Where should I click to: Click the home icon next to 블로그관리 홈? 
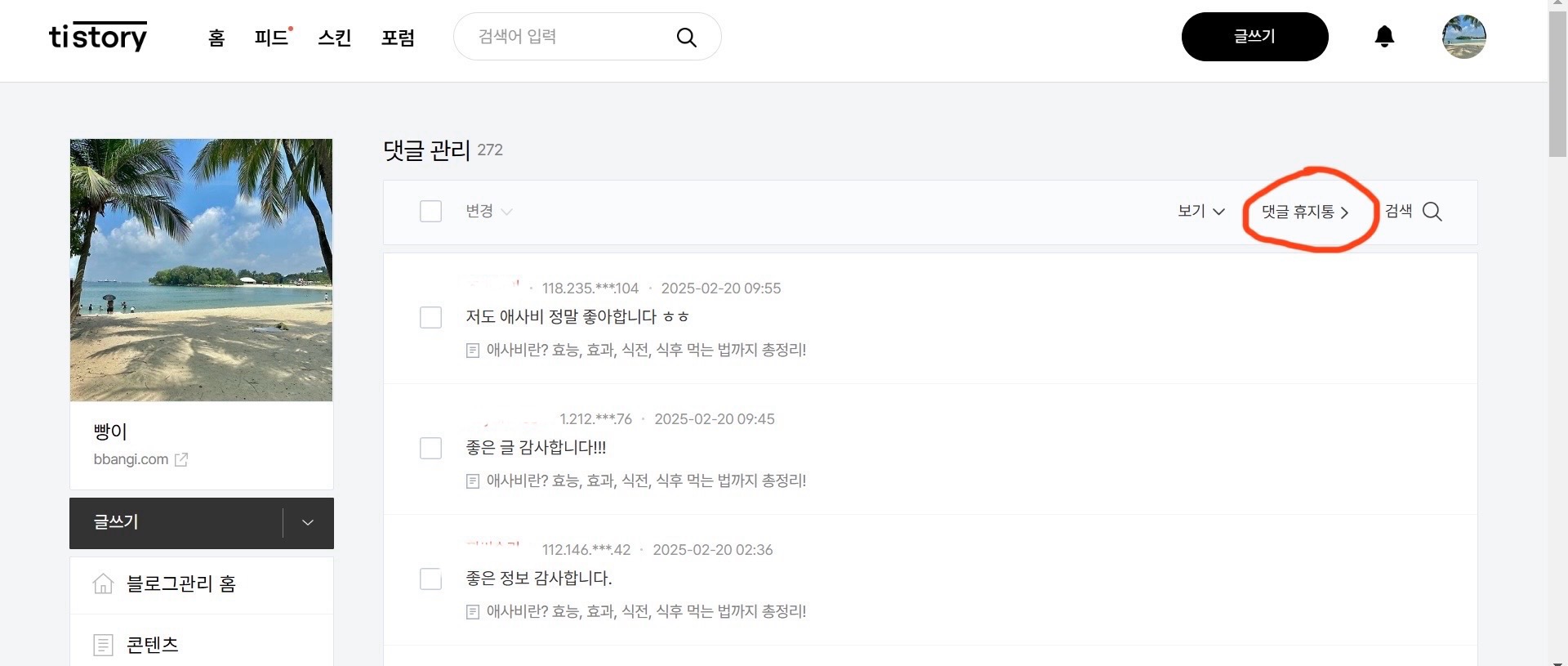point(103,583)
